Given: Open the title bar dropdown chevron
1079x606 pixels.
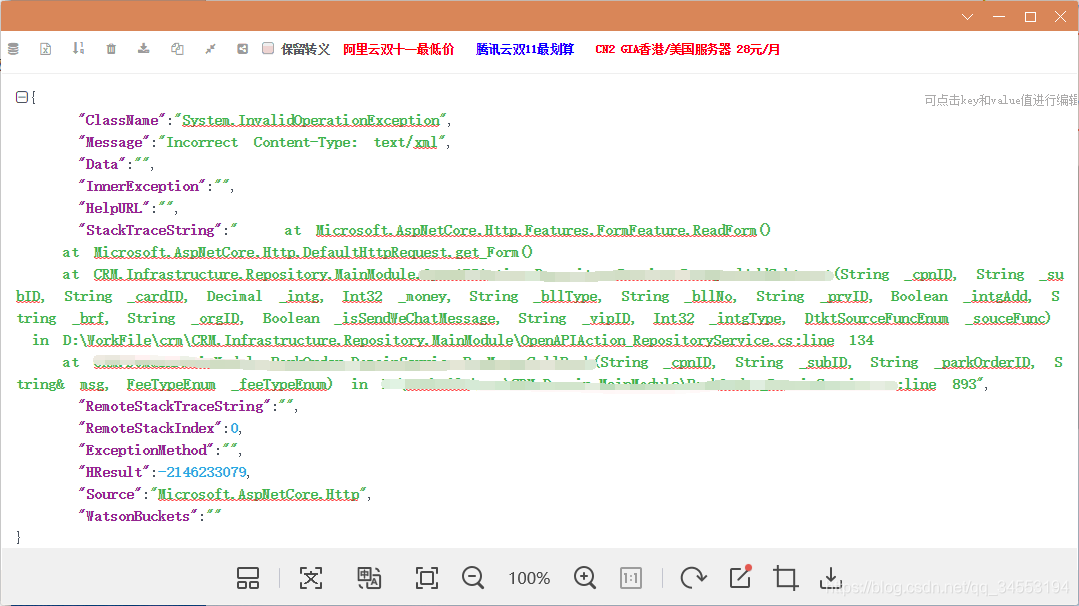Looking at the screenshot, I should (x=968, y=17).
